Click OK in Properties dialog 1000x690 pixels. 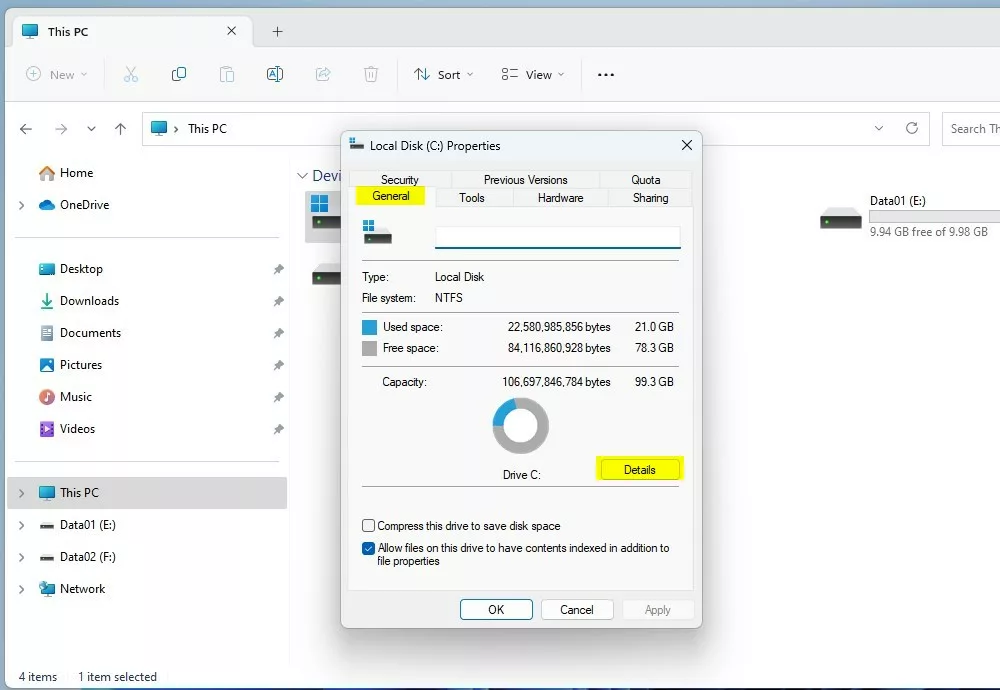coord(496,610)
